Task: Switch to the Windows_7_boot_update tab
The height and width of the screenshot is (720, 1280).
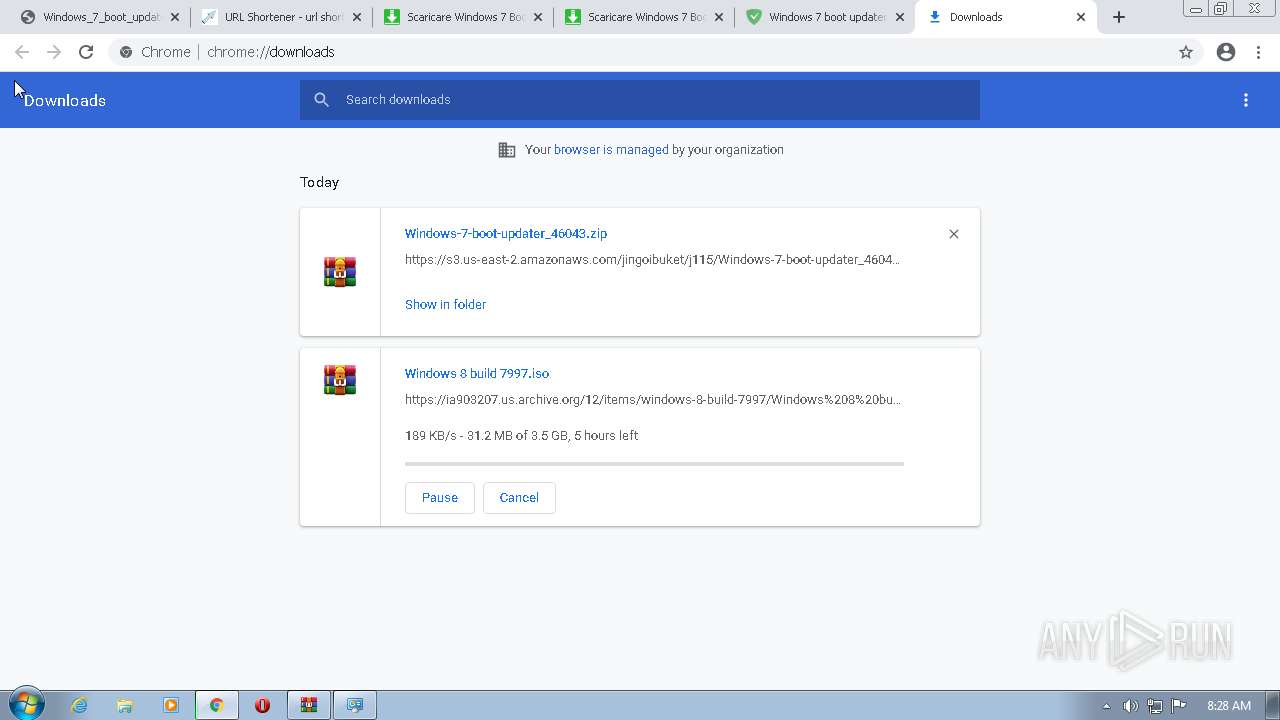Action: coord(100,17)
